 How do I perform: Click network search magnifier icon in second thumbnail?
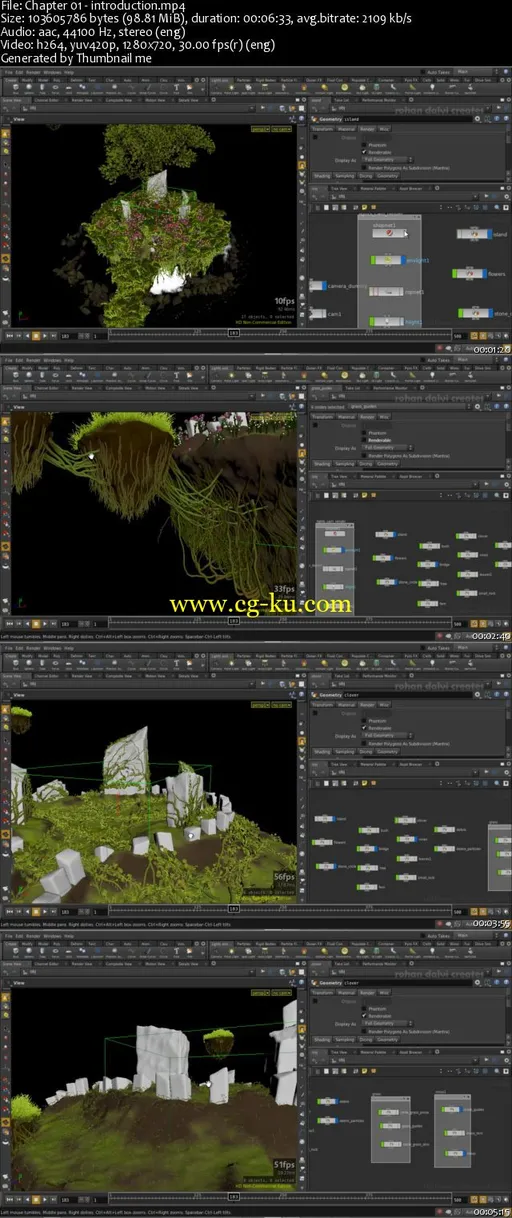497,495
